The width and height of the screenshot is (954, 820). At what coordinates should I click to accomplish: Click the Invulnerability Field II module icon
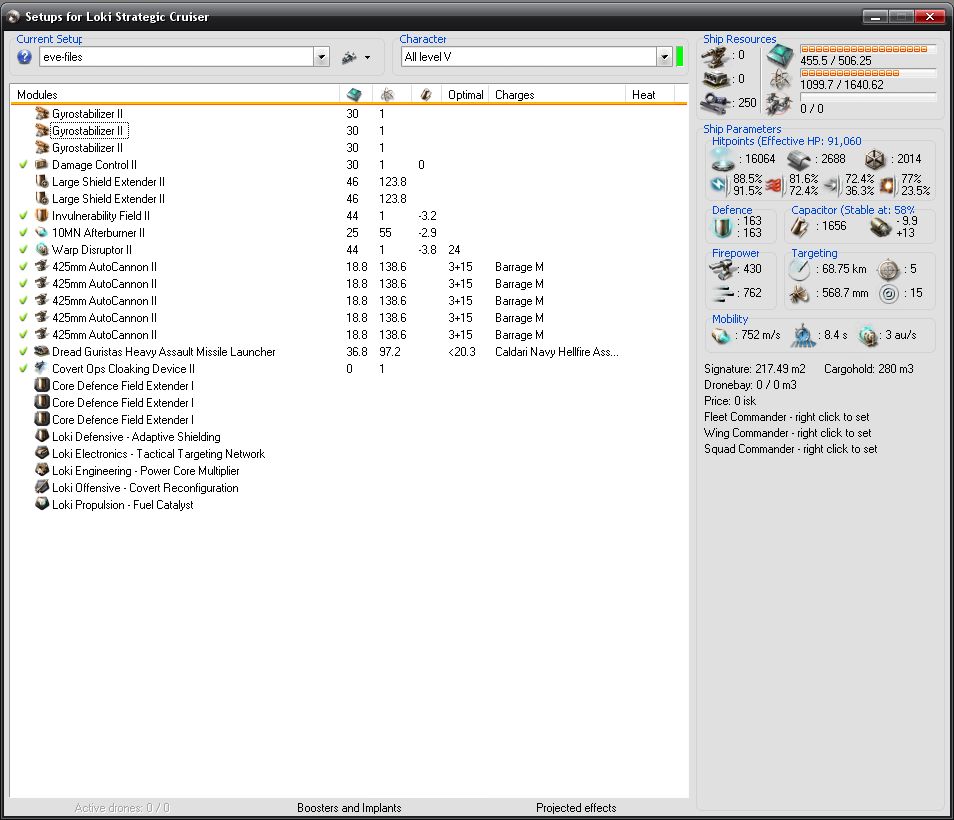[x=42, y=215]
